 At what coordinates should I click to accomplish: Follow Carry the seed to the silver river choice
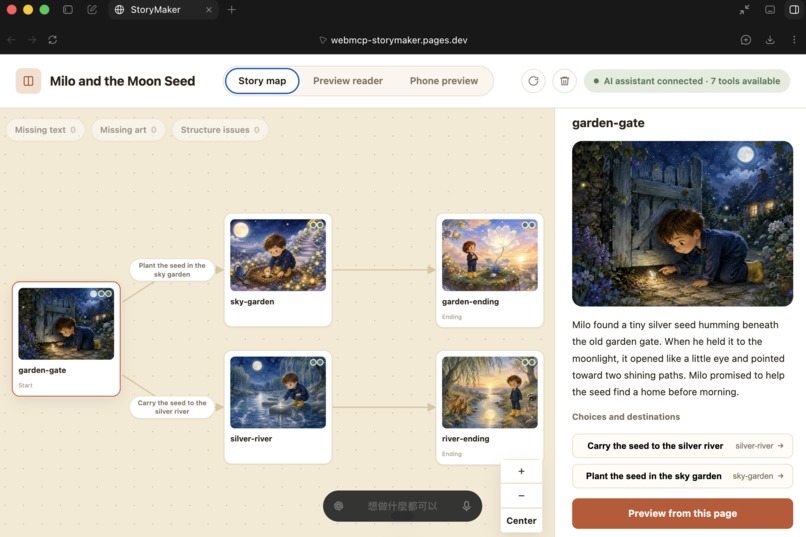pyautogui.click(x=682, y=446)
